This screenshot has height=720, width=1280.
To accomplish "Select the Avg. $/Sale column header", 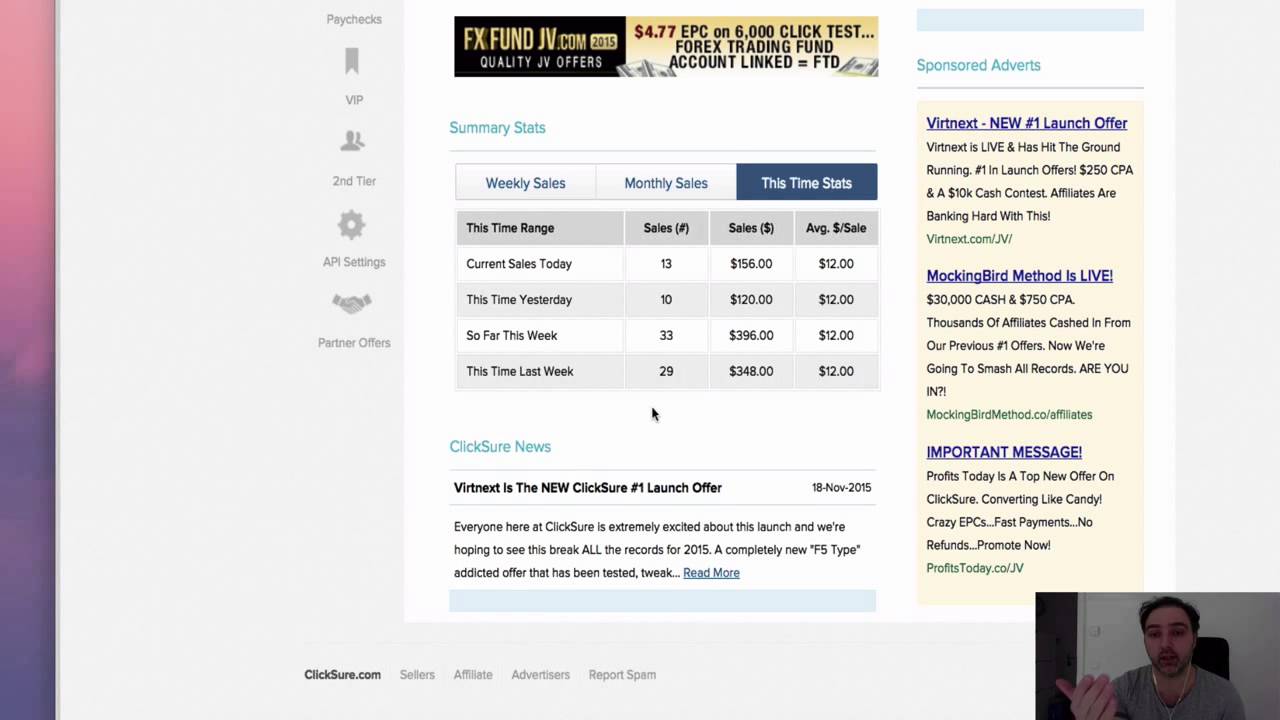I will point(836,228).
